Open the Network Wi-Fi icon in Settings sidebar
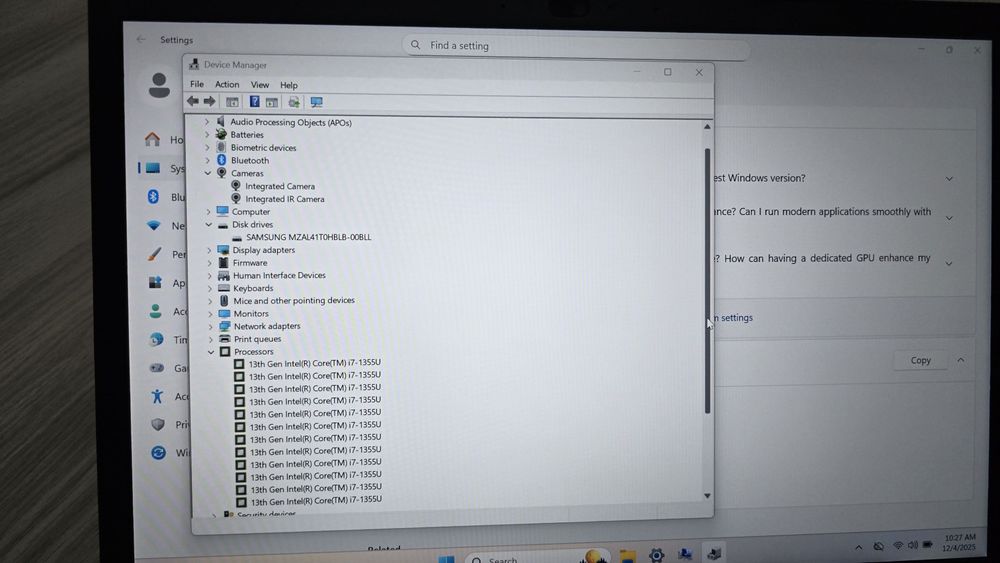This screenshot has width=1000, height=563. 154,225
